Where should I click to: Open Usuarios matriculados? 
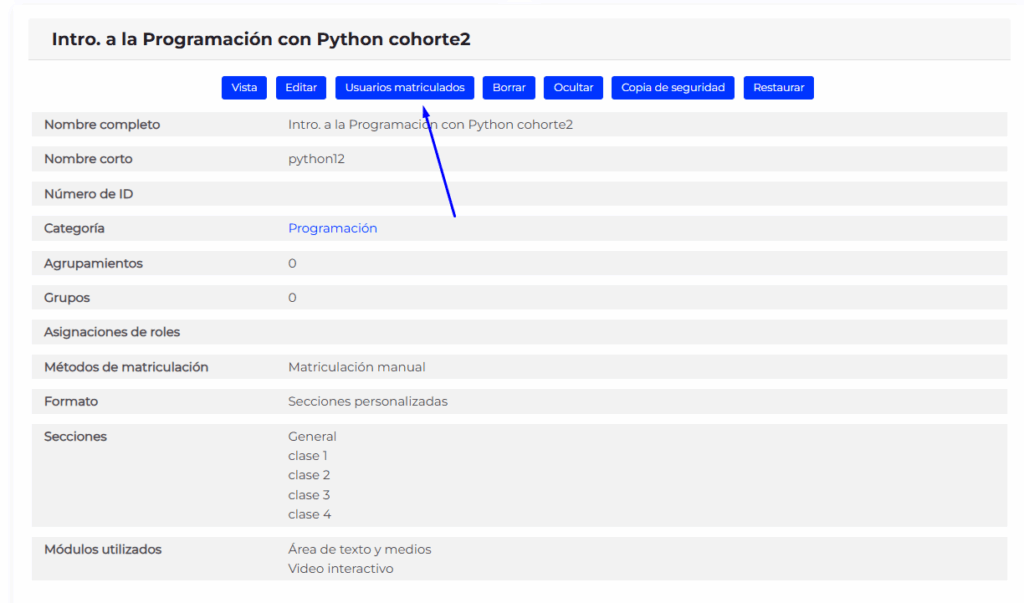click(x=404, y=88)
